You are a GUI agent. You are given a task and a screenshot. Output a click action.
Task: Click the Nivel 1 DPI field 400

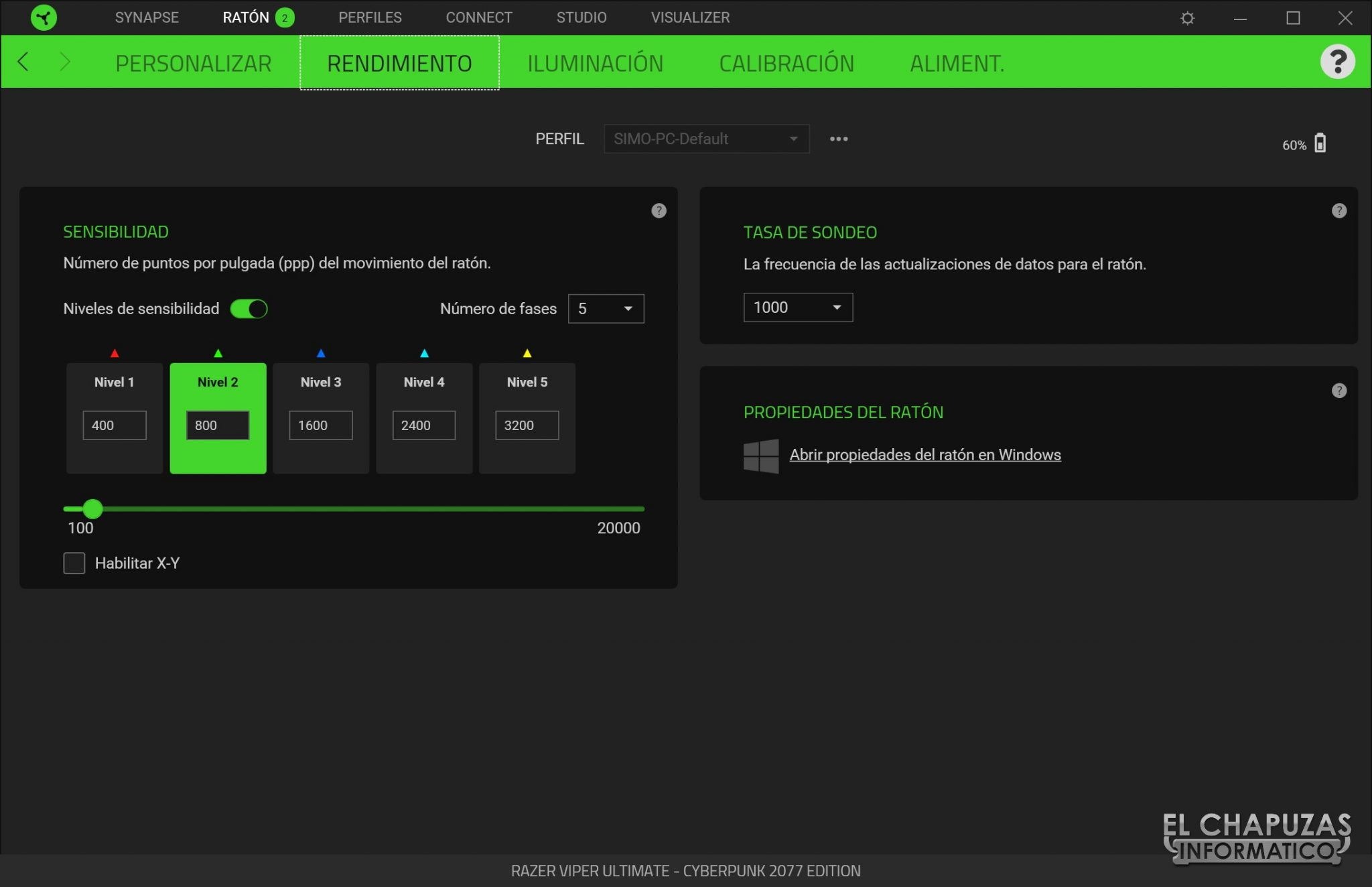coord(115,425)
